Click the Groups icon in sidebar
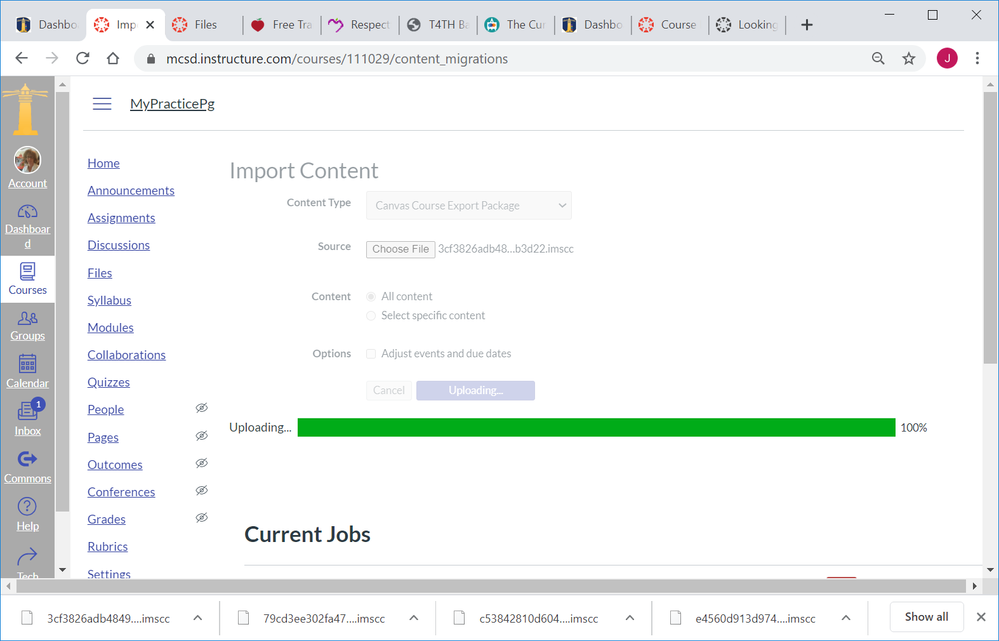 click(x=27, y=318)
